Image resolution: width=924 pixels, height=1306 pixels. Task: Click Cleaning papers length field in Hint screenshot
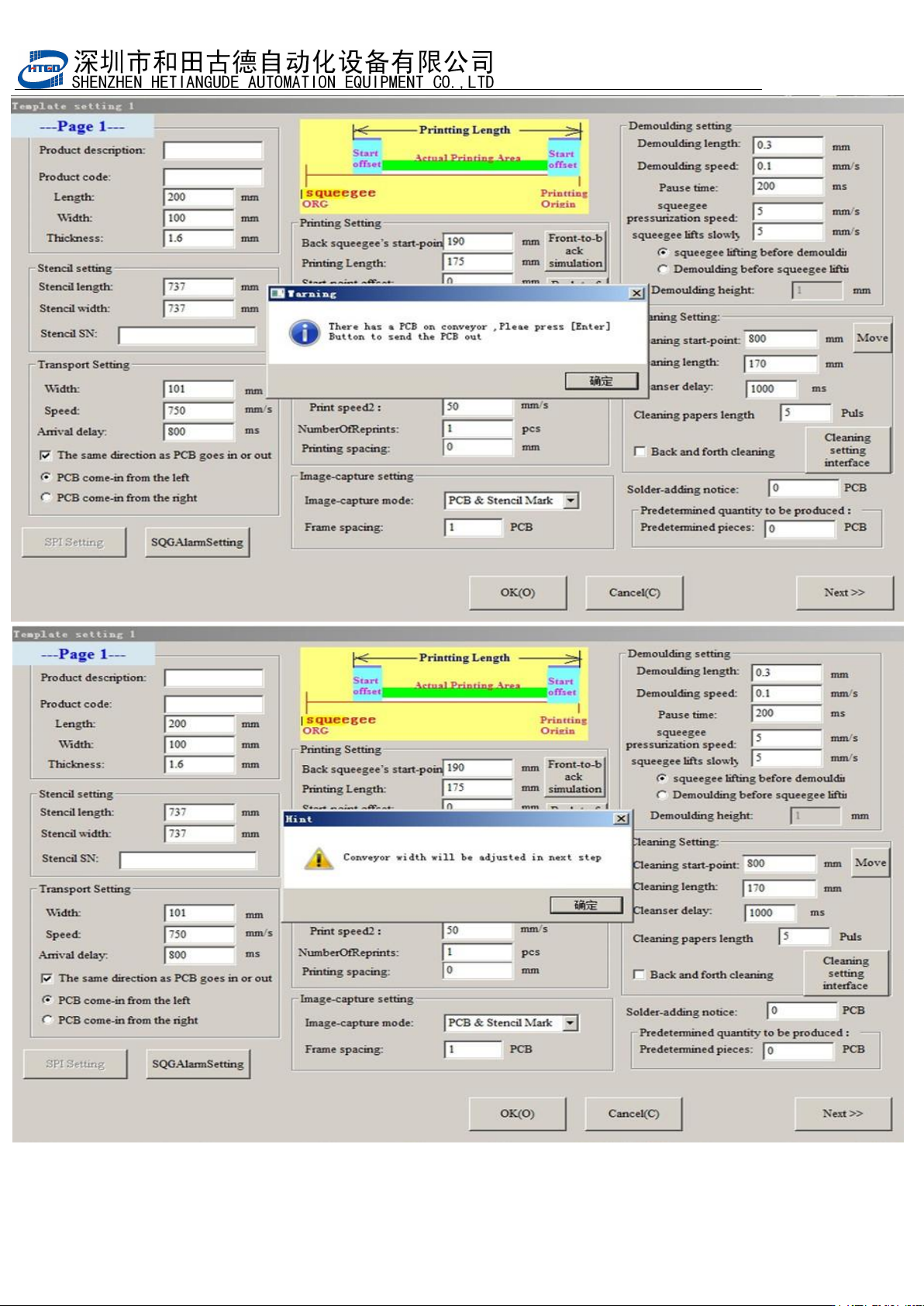805,937
